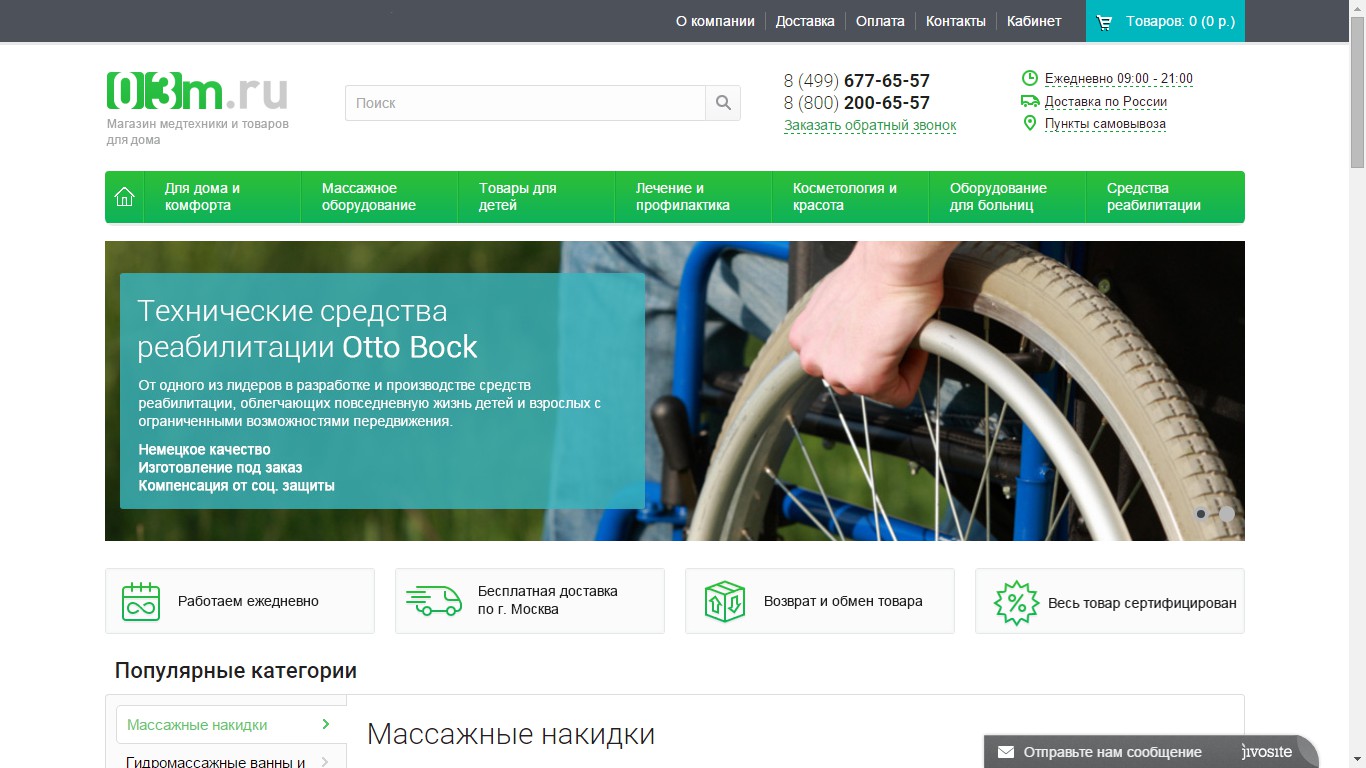Select the first slider dot on the banner

click(x=1201, y=514)
